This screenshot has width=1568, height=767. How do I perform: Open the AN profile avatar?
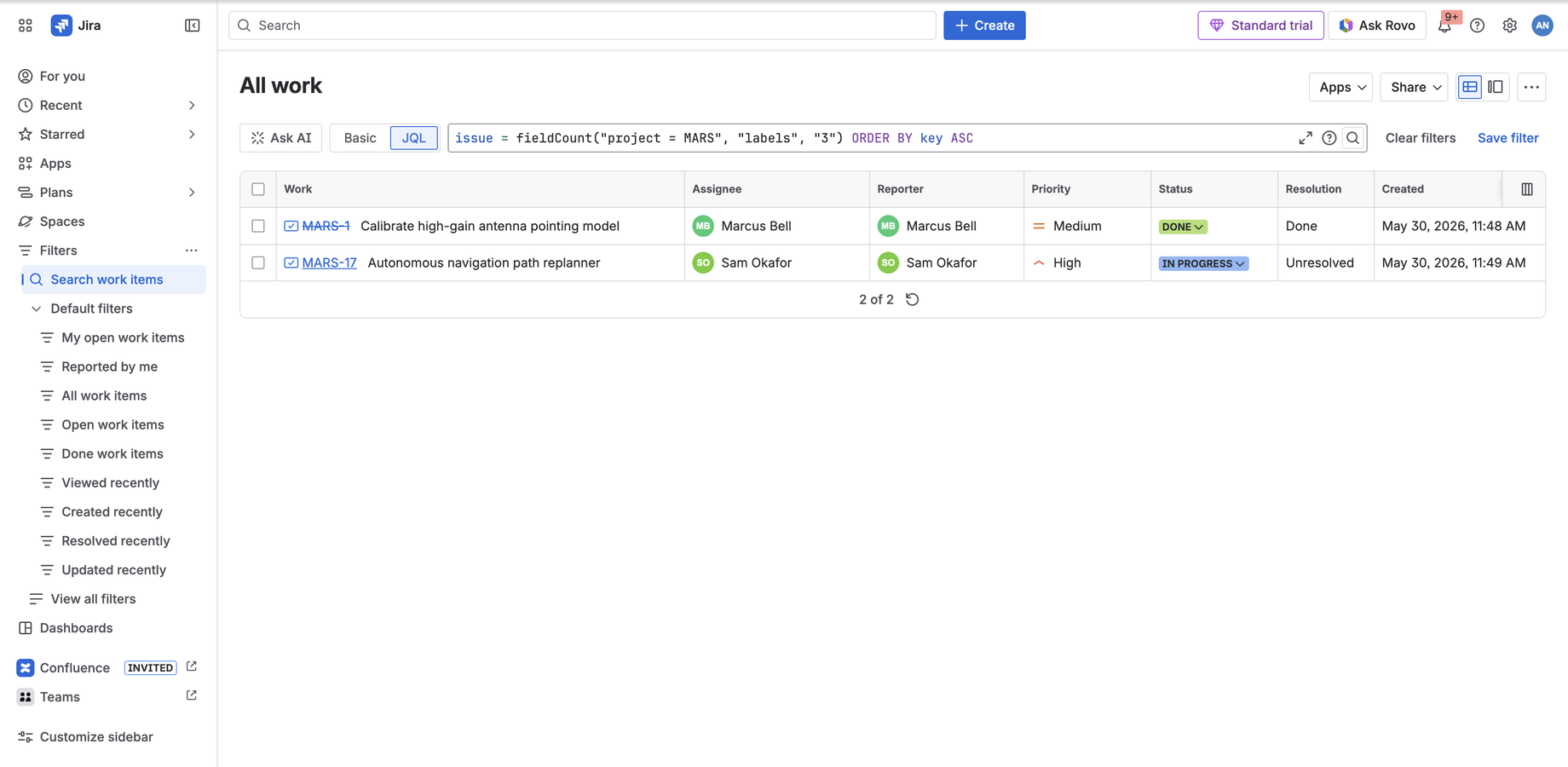click(x=1542, y=26)
